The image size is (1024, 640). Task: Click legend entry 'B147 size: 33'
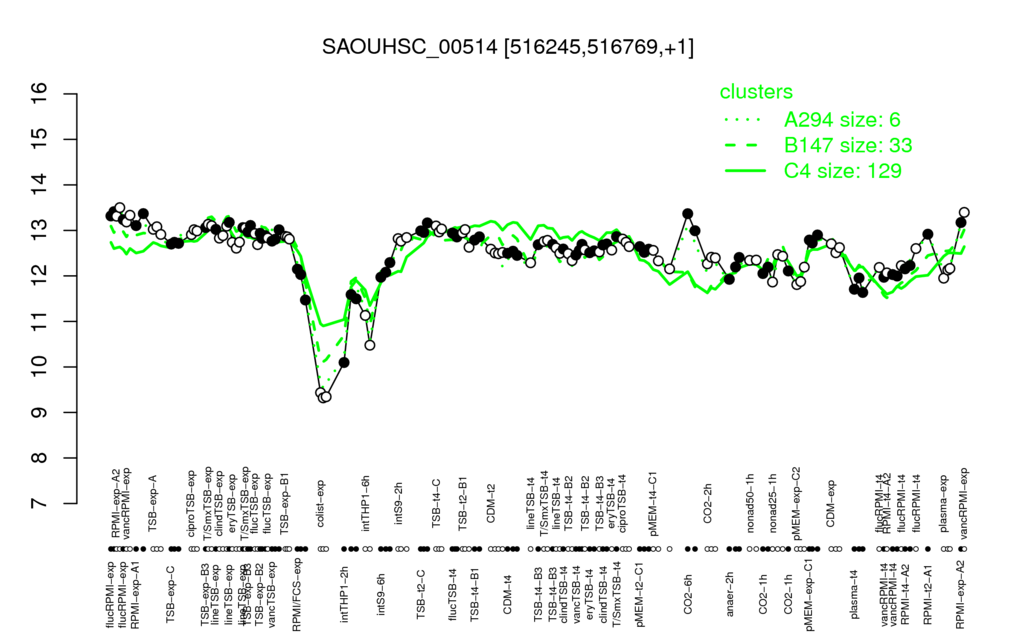click(x=848, y=145)
